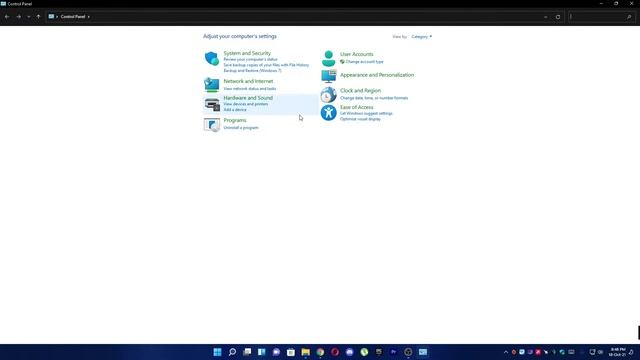Open the Network and Internet heading

click(x=248, y=81)
